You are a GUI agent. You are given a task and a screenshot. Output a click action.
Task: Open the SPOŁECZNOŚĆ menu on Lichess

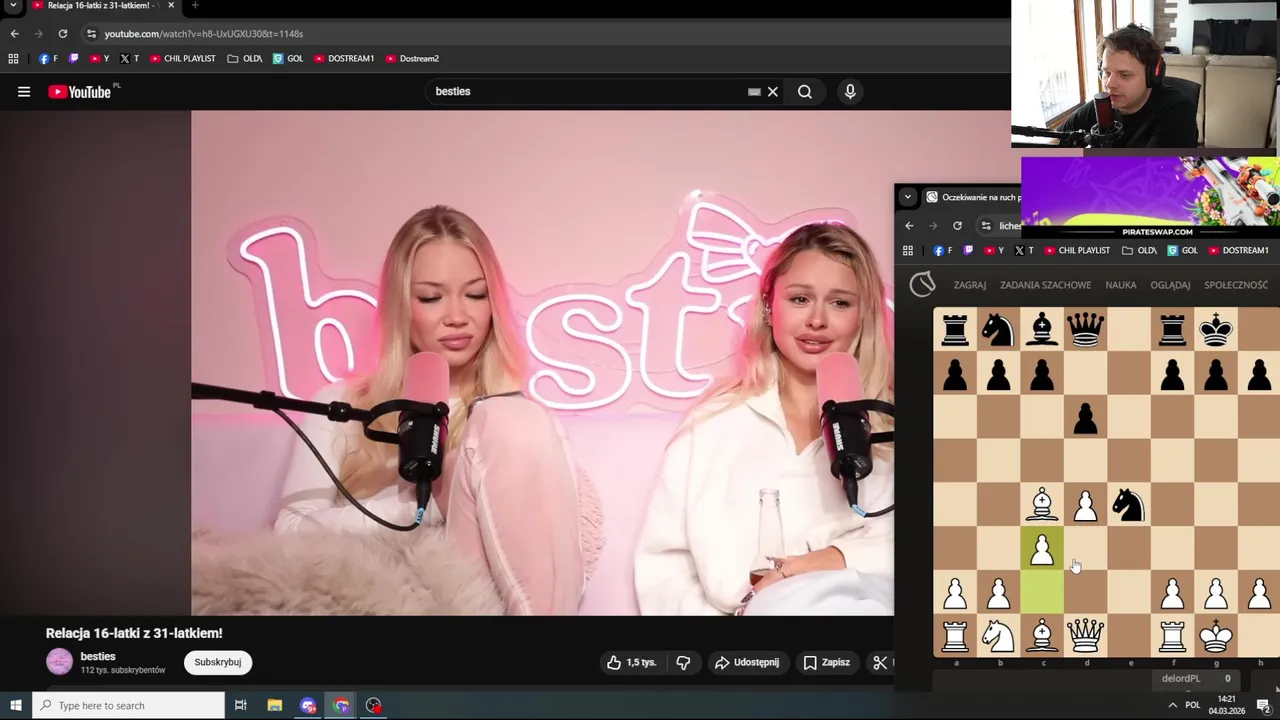[x=1236, y=285]
